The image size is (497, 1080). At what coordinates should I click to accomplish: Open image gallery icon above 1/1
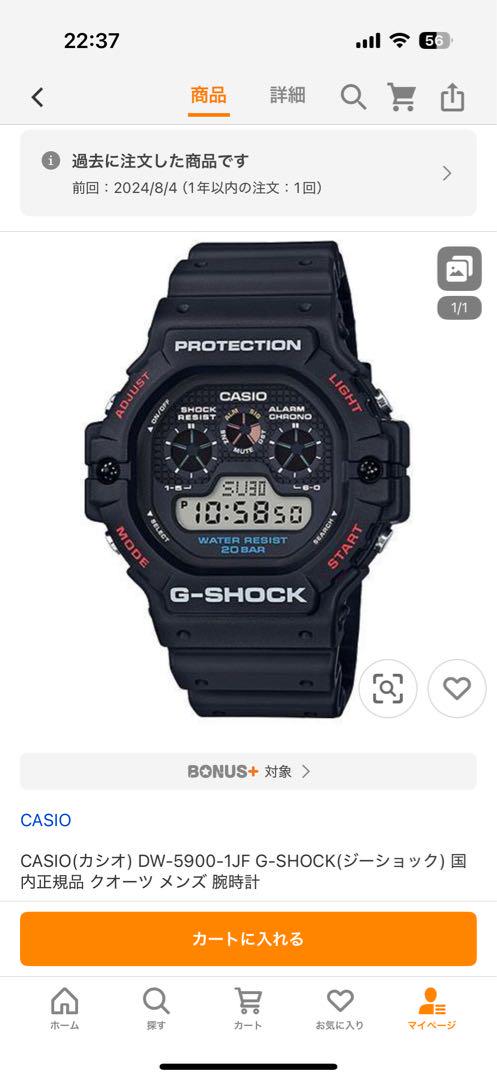[x=459, y=269]
